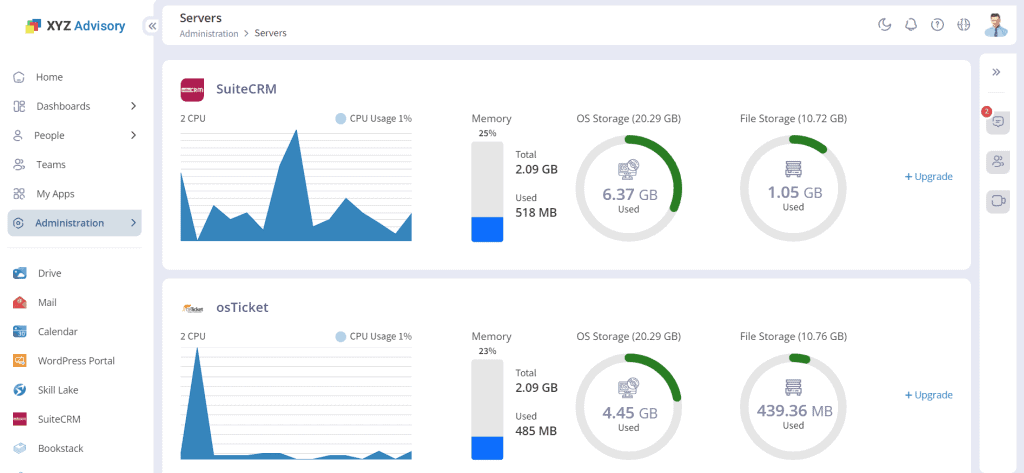This screenshot has height=473, width=1024.
Task: Click Upgrade link for SuiteCRM
Action: pyautogui.click(x=928, y=176)
